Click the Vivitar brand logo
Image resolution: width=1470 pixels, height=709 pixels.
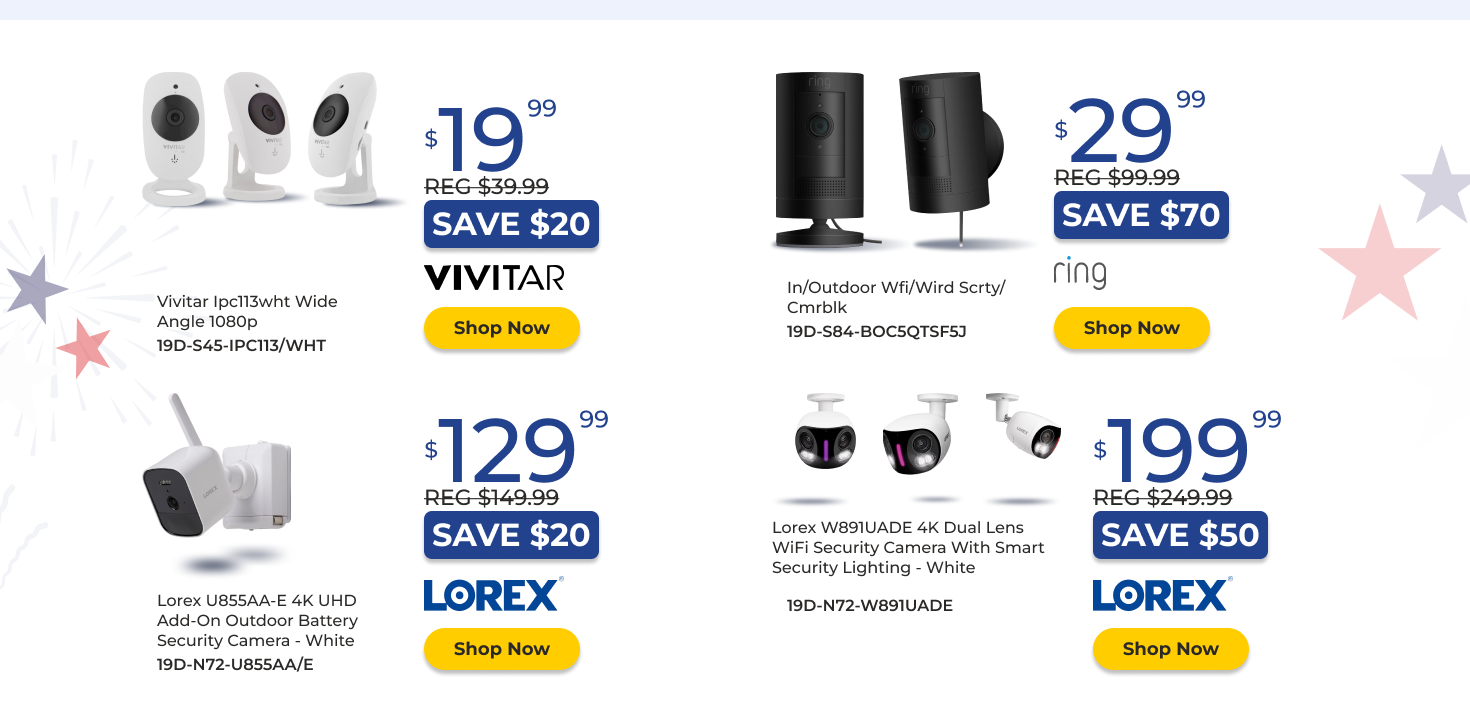coord(494,277)
